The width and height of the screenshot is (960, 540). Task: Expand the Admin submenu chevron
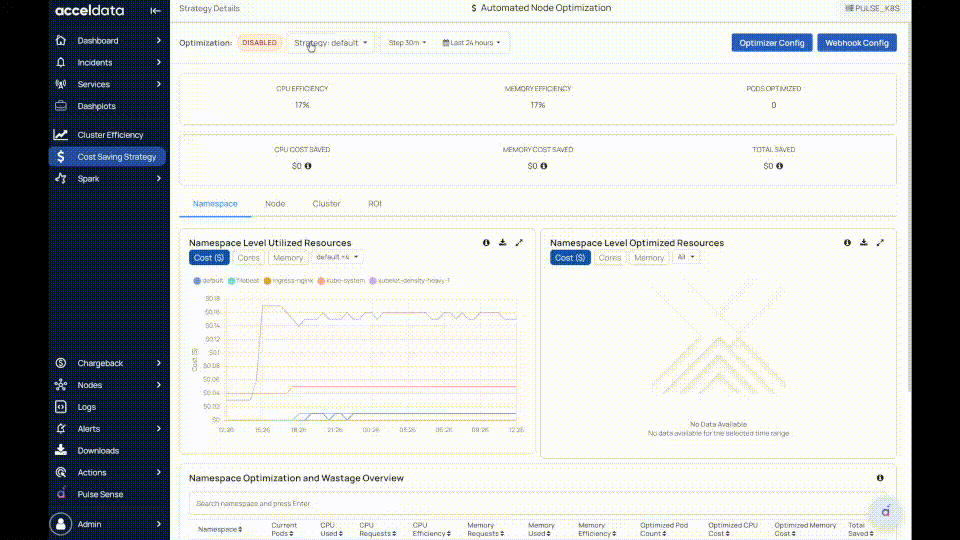click(x=159, y=524)
